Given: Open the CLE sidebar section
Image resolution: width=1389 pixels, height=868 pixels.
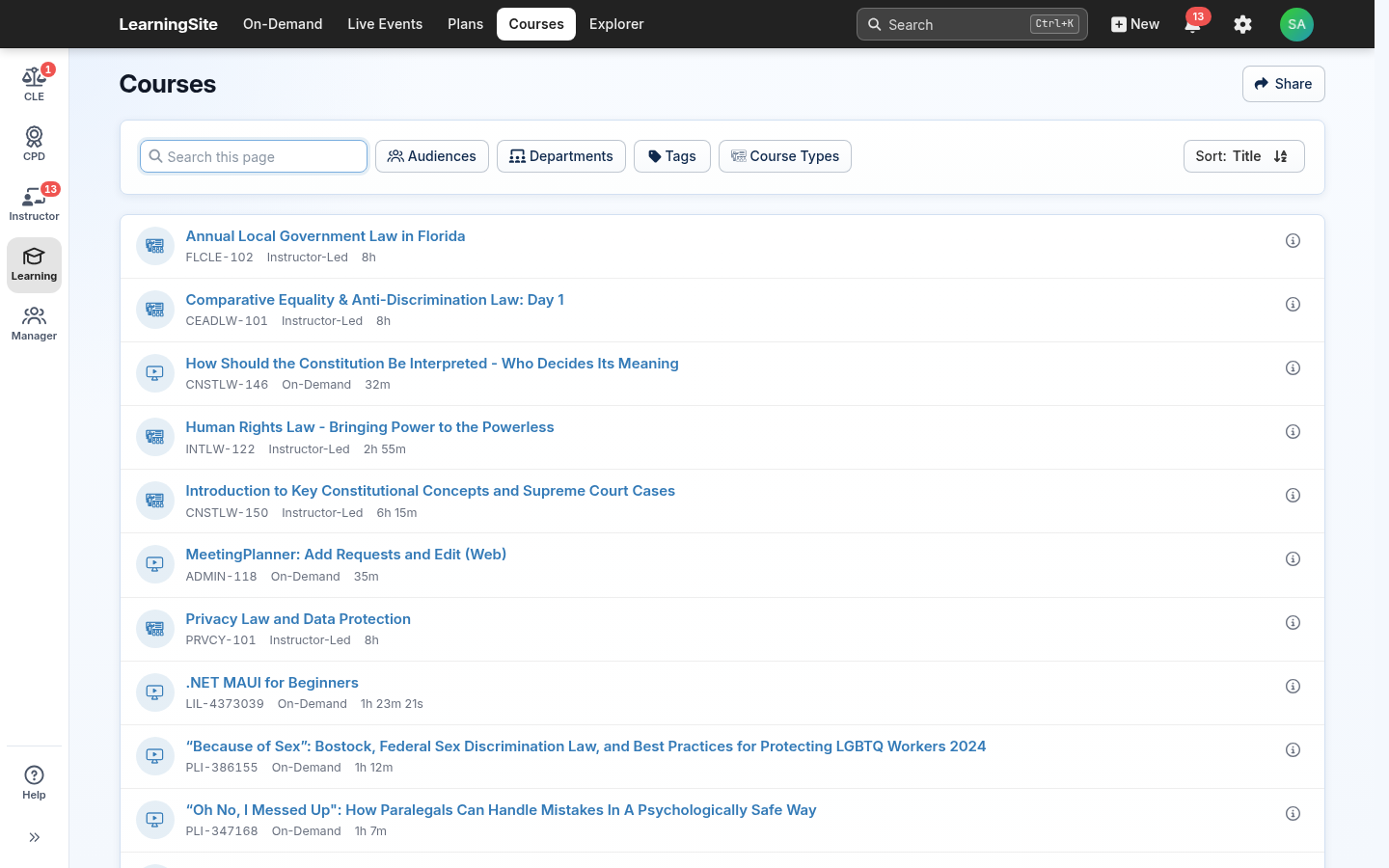Looking at the screenshot, I should 34,84.
